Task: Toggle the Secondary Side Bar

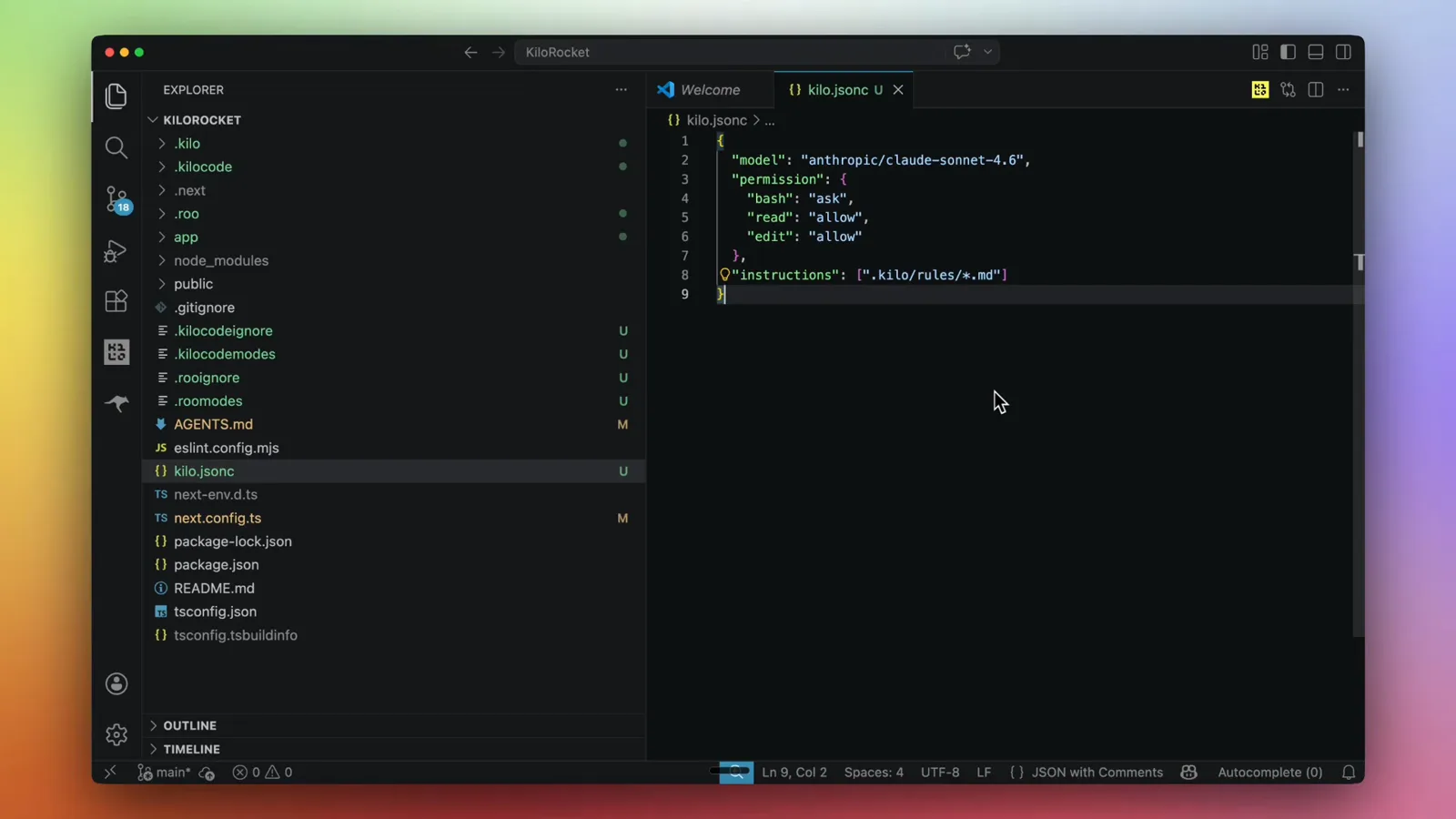Action: (x=1343, y=53)
